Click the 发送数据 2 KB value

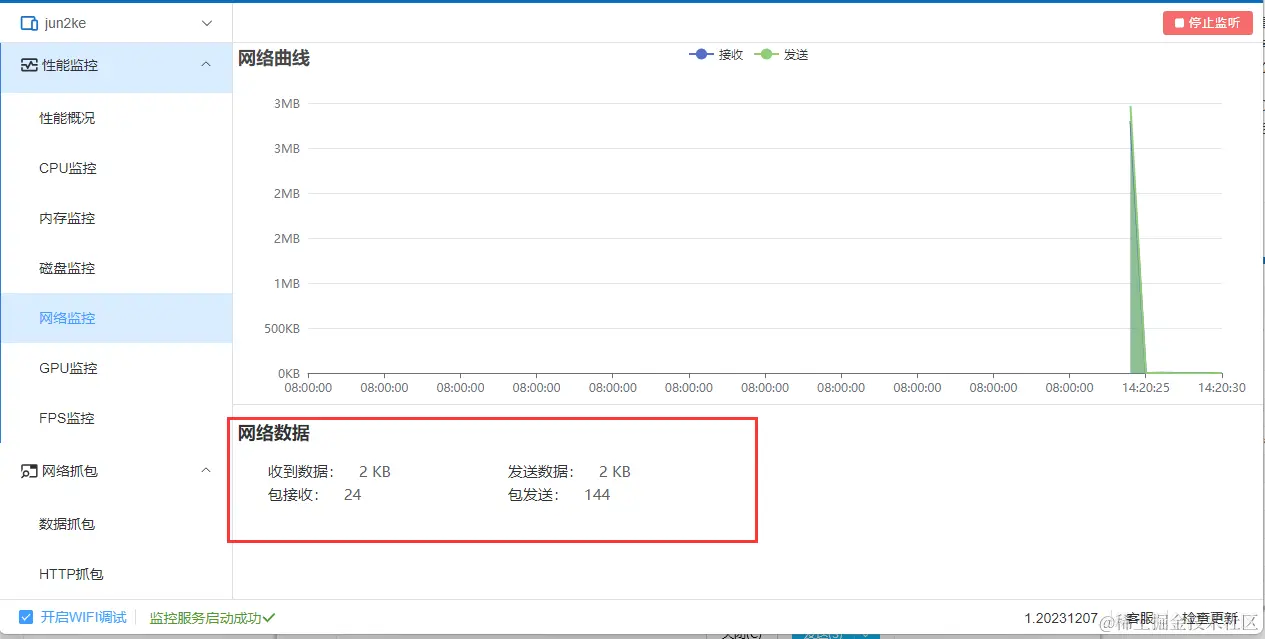coord(615,472)
